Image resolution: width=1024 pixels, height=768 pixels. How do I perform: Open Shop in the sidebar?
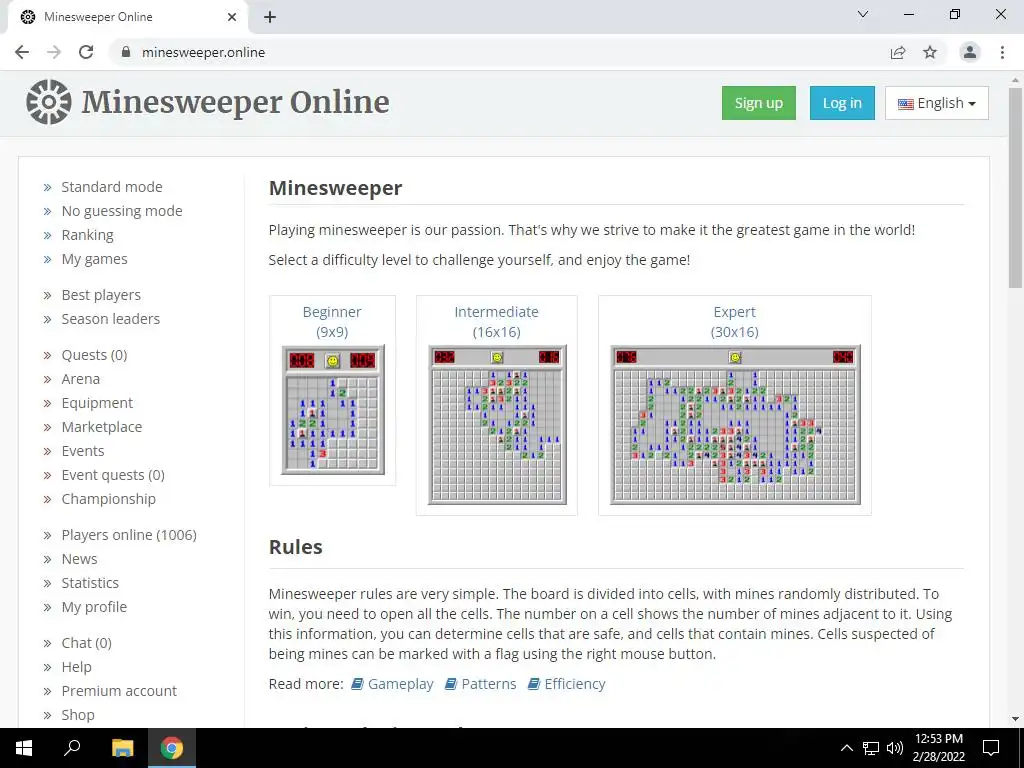tap(78, 715)
